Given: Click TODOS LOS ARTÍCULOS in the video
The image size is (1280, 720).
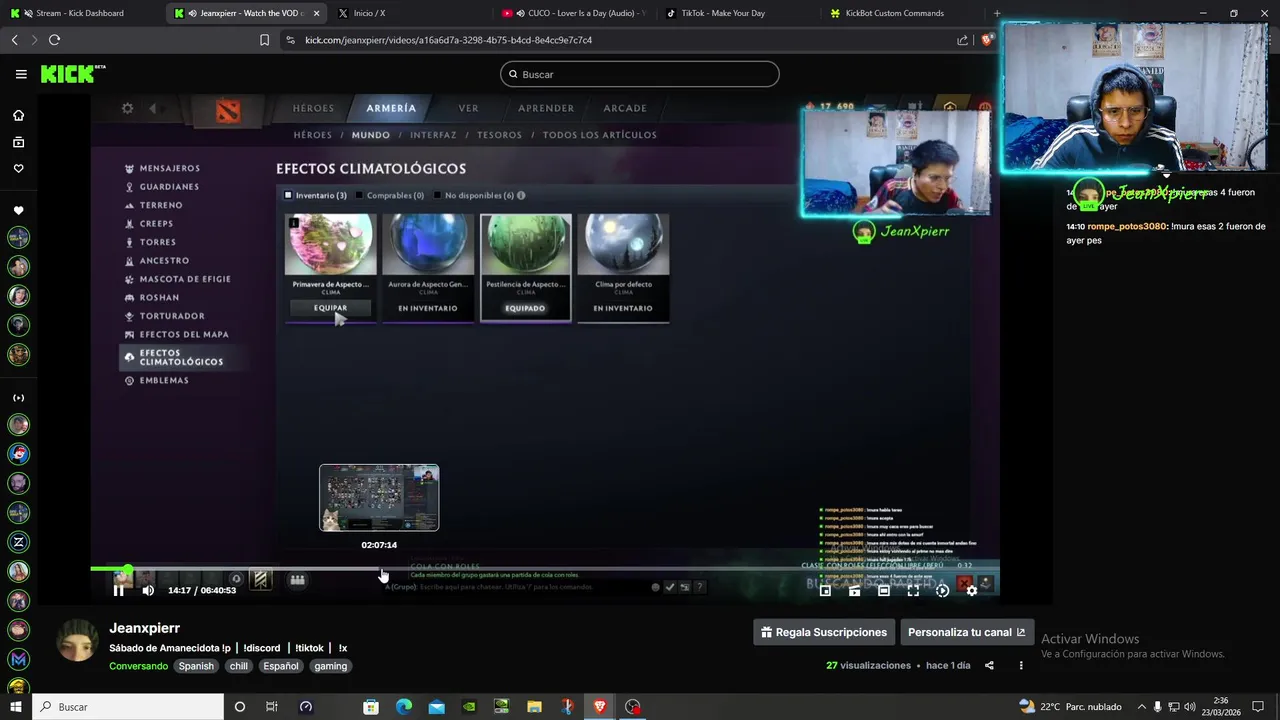Looking at the screenshot, I should click(600, 134).
